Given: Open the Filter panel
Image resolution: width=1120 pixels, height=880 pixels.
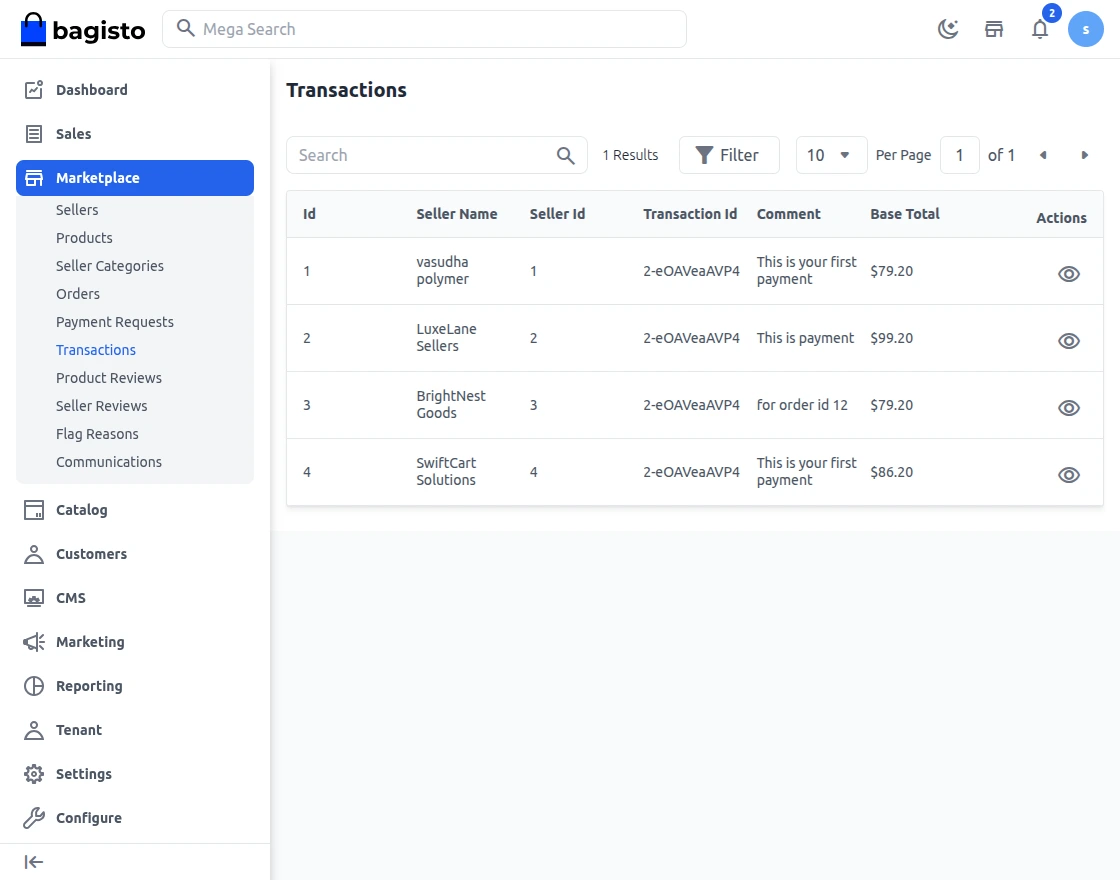Looking at the screenshot, I should pos(728,155).
